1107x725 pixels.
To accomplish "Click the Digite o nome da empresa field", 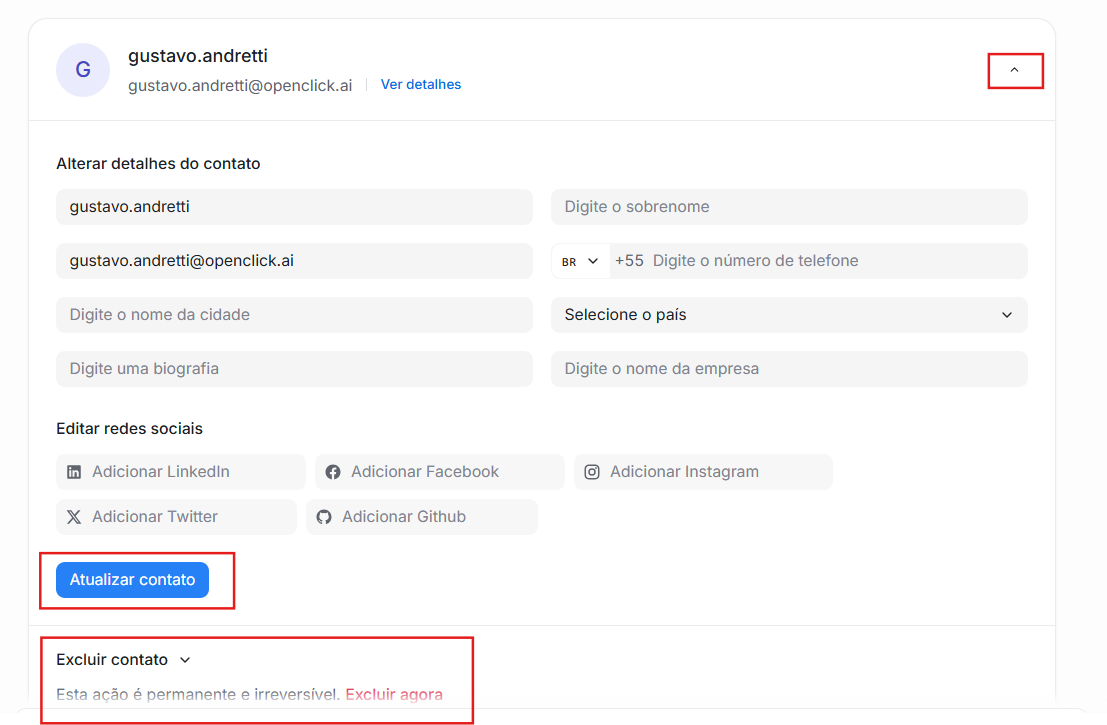I will click(788, 369).
